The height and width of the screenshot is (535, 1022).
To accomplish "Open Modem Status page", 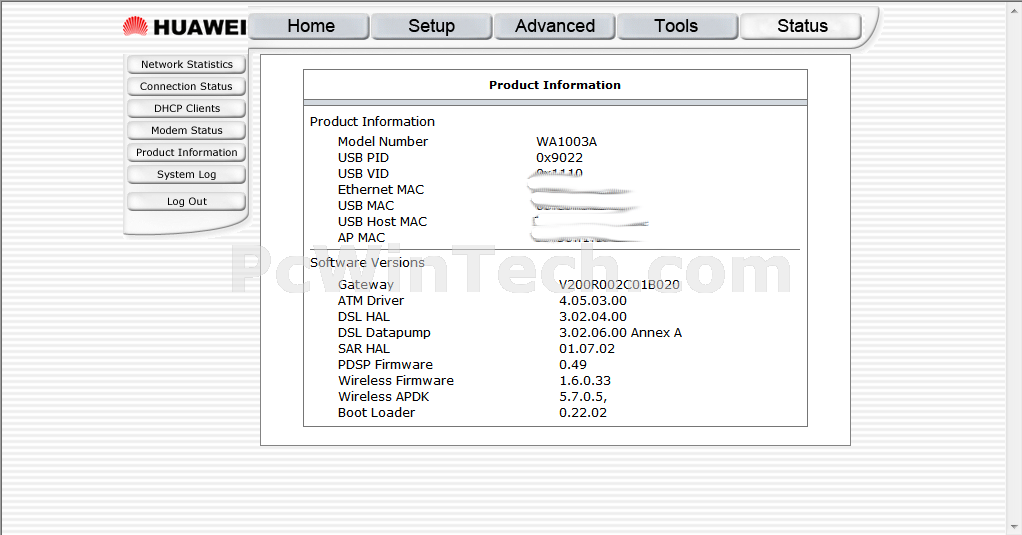I will pos(186,130).
